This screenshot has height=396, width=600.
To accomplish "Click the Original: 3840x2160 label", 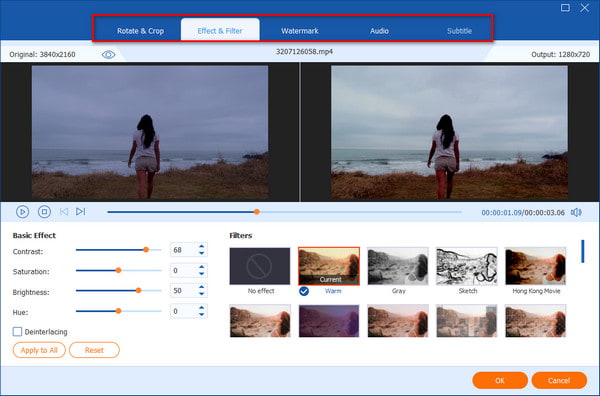I will (42, 55).
